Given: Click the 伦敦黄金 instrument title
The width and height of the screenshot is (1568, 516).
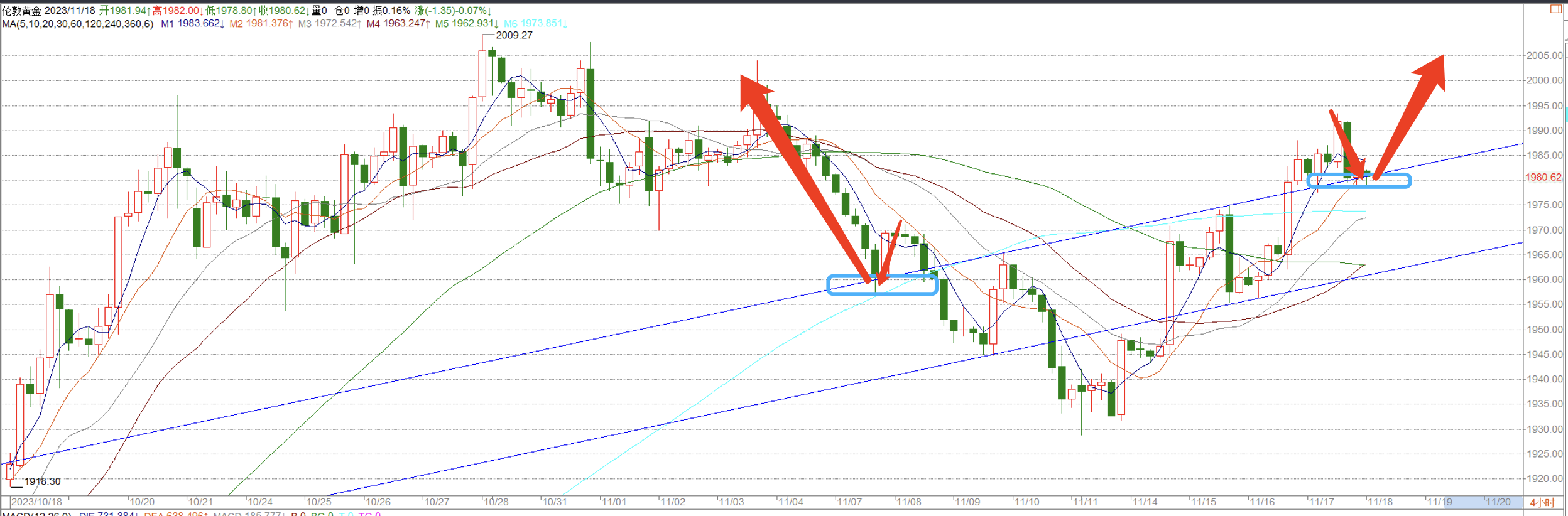Looking at the screenshot, I should 22,11.
